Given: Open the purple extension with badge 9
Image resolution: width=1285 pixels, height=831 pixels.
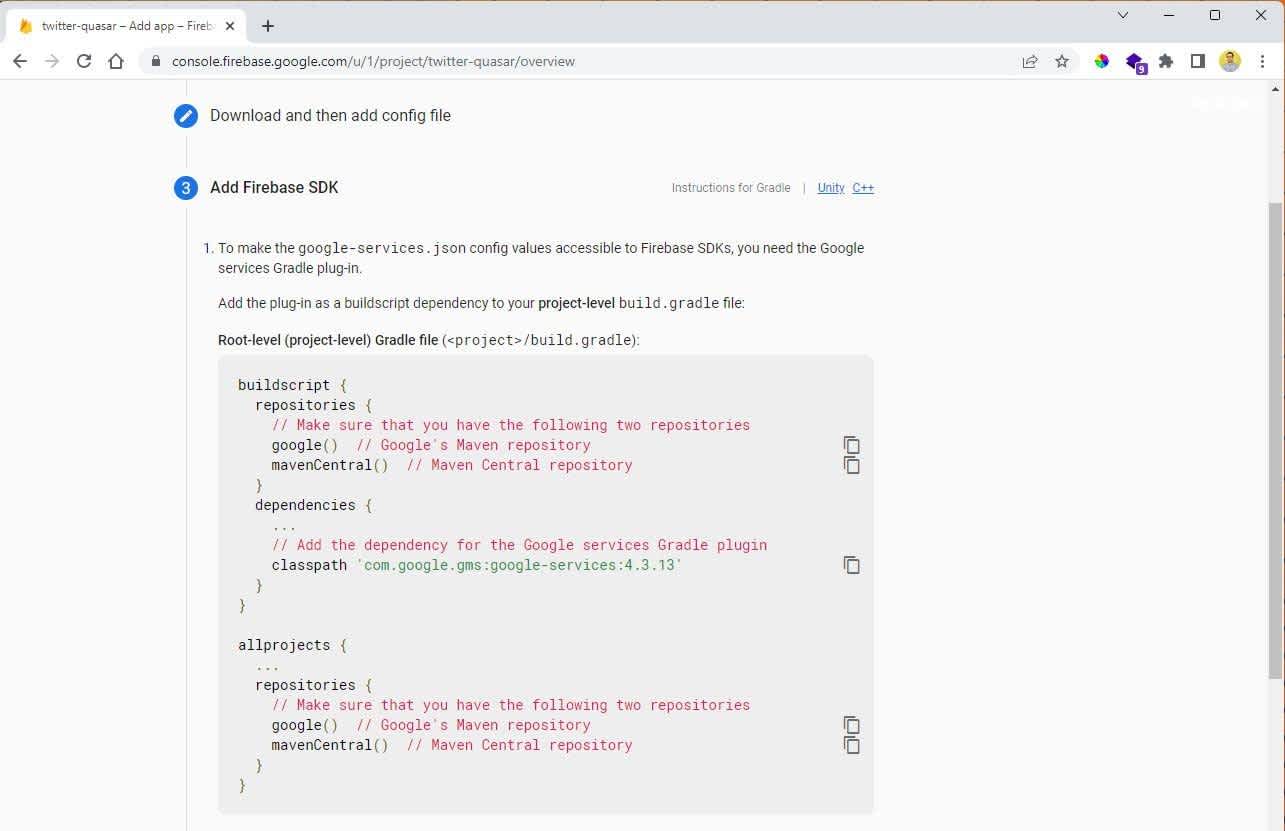Looking at the screenshot, I should pyautogui.click(x=1135, y=62).
